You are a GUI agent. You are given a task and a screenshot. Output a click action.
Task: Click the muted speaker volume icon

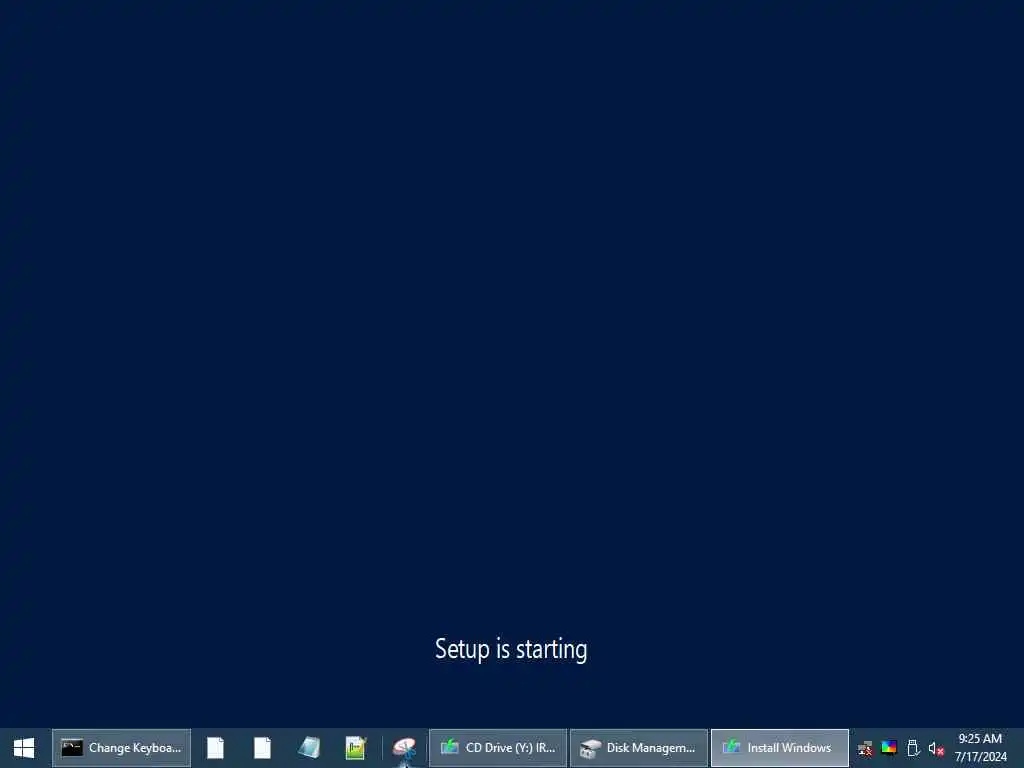(x=936, y=748)
